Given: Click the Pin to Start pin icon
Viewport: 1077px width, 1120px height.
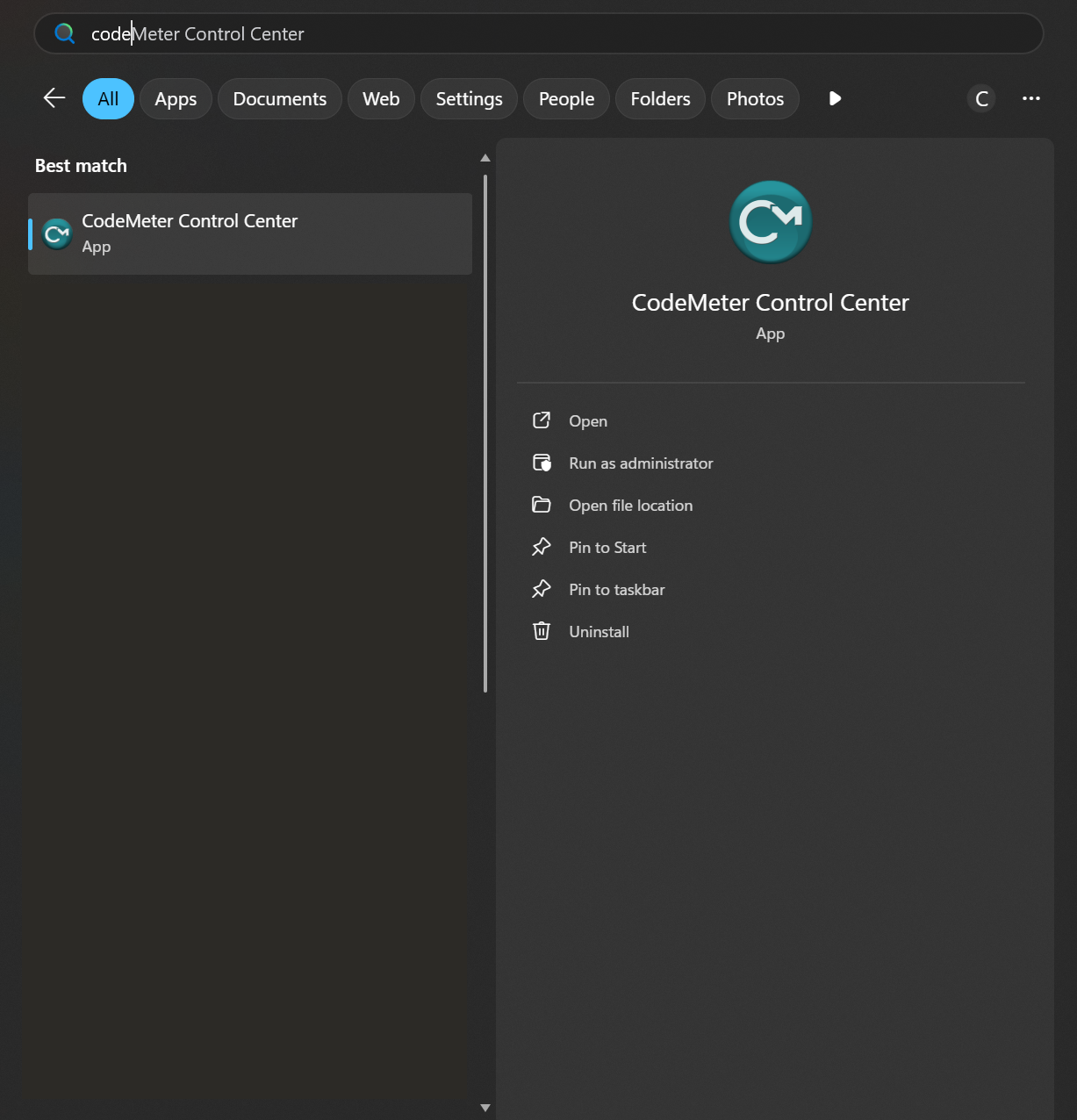Looking at the screenshot, I should pyautogui.click(x=542, y=547).
